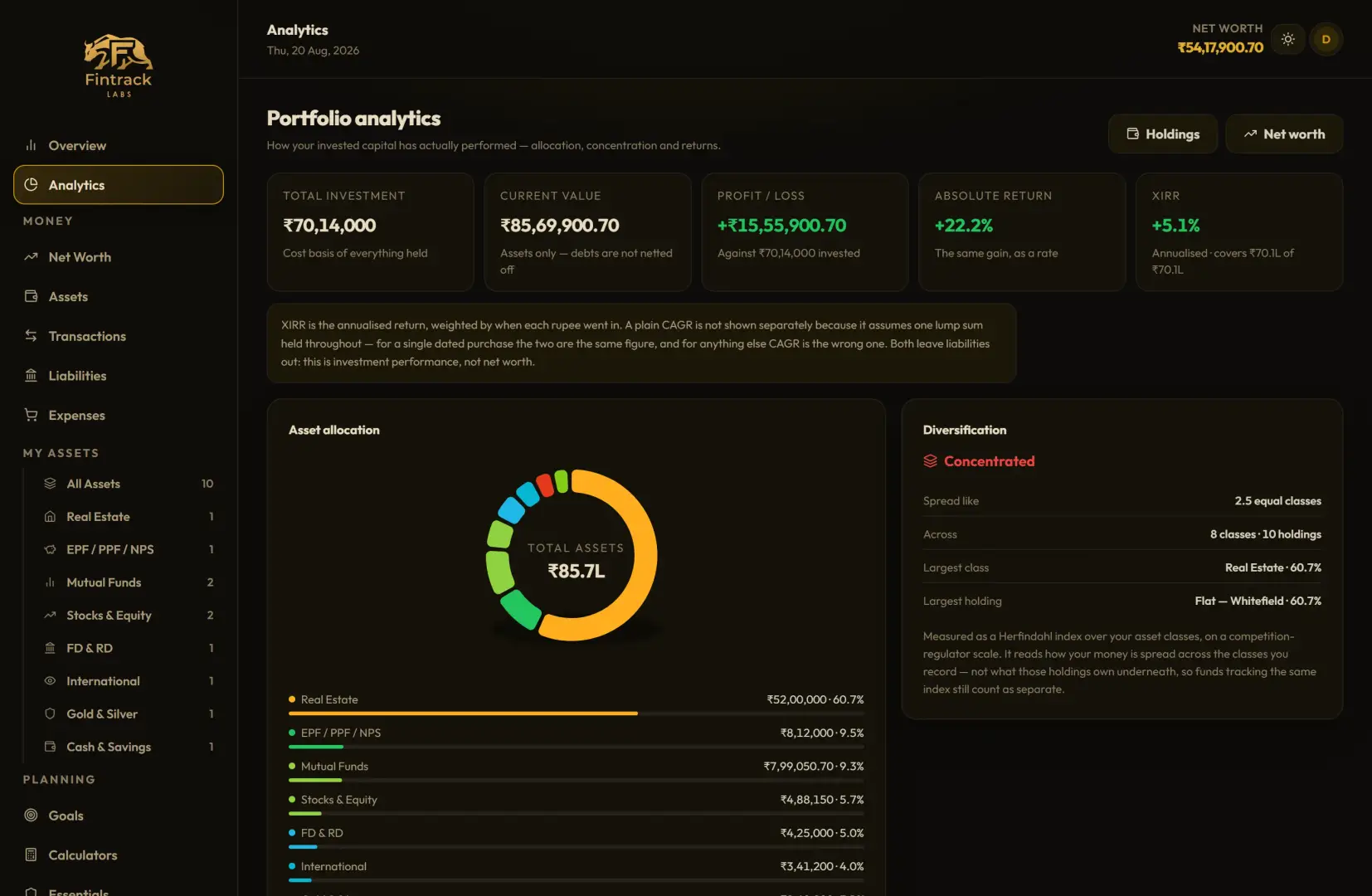Go to Net Worth in sidebar
1372x896 pixels.
pos(119,257)
